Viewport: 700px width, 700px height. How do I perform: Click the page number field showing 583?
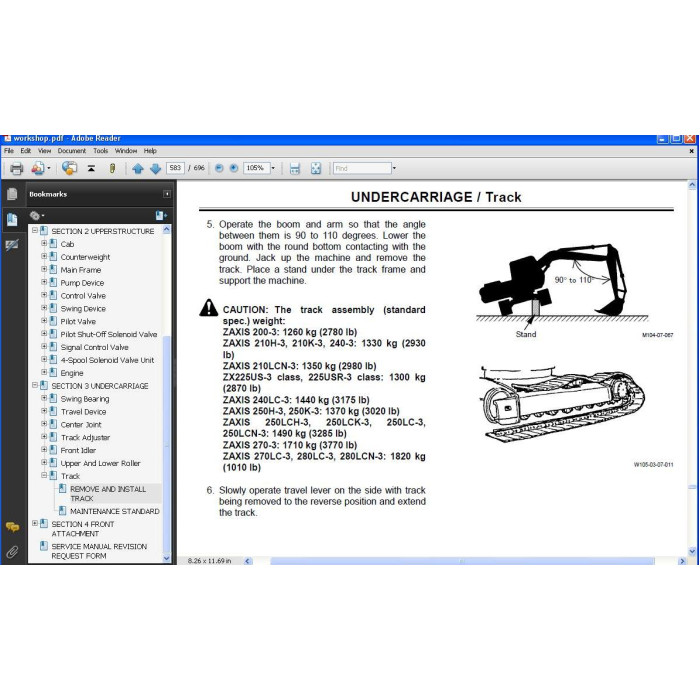175,168
